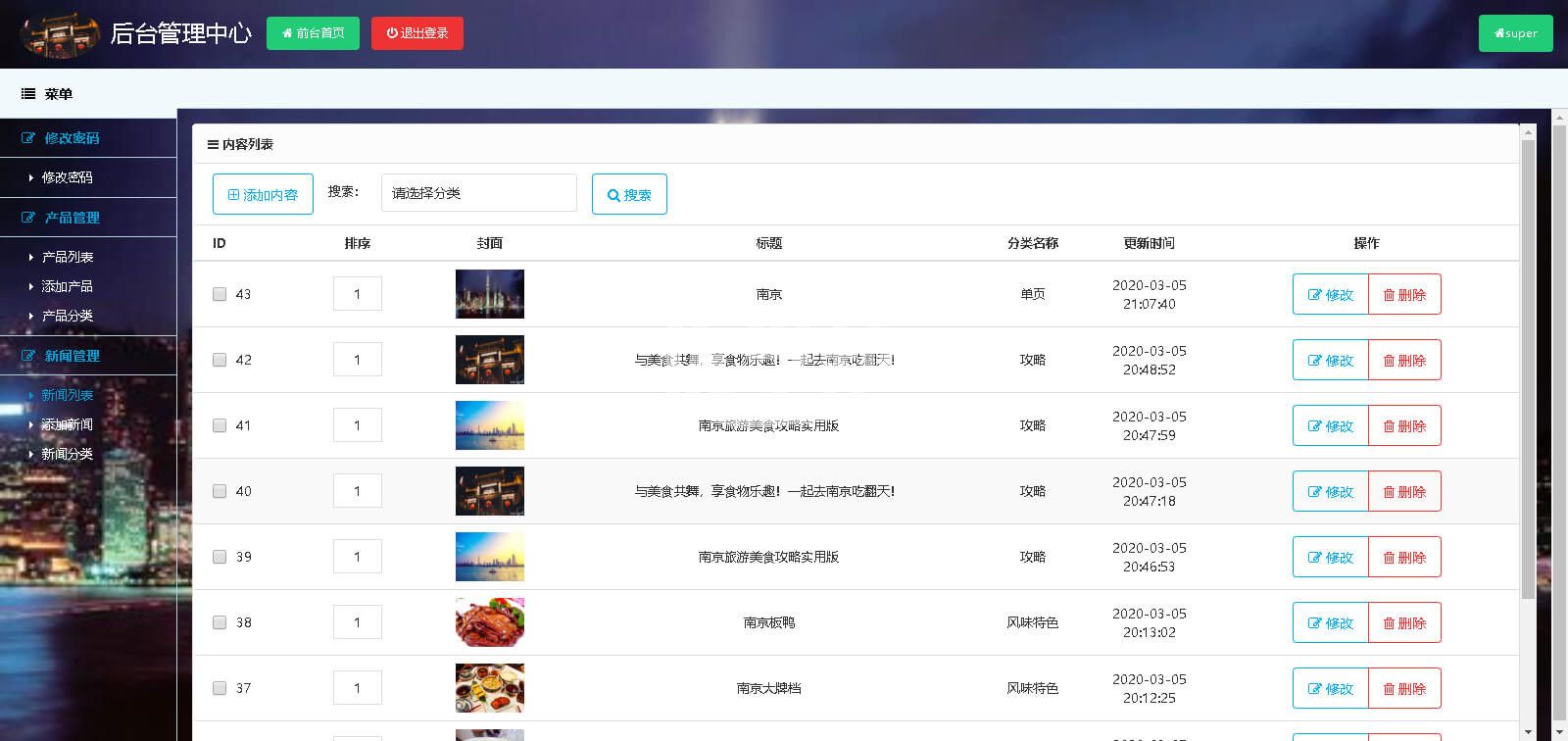Click the edit icon next to 新闻管理 header
Viewport: 1568px width, 741px height.
pyautogui.click(x=28, y=356)
